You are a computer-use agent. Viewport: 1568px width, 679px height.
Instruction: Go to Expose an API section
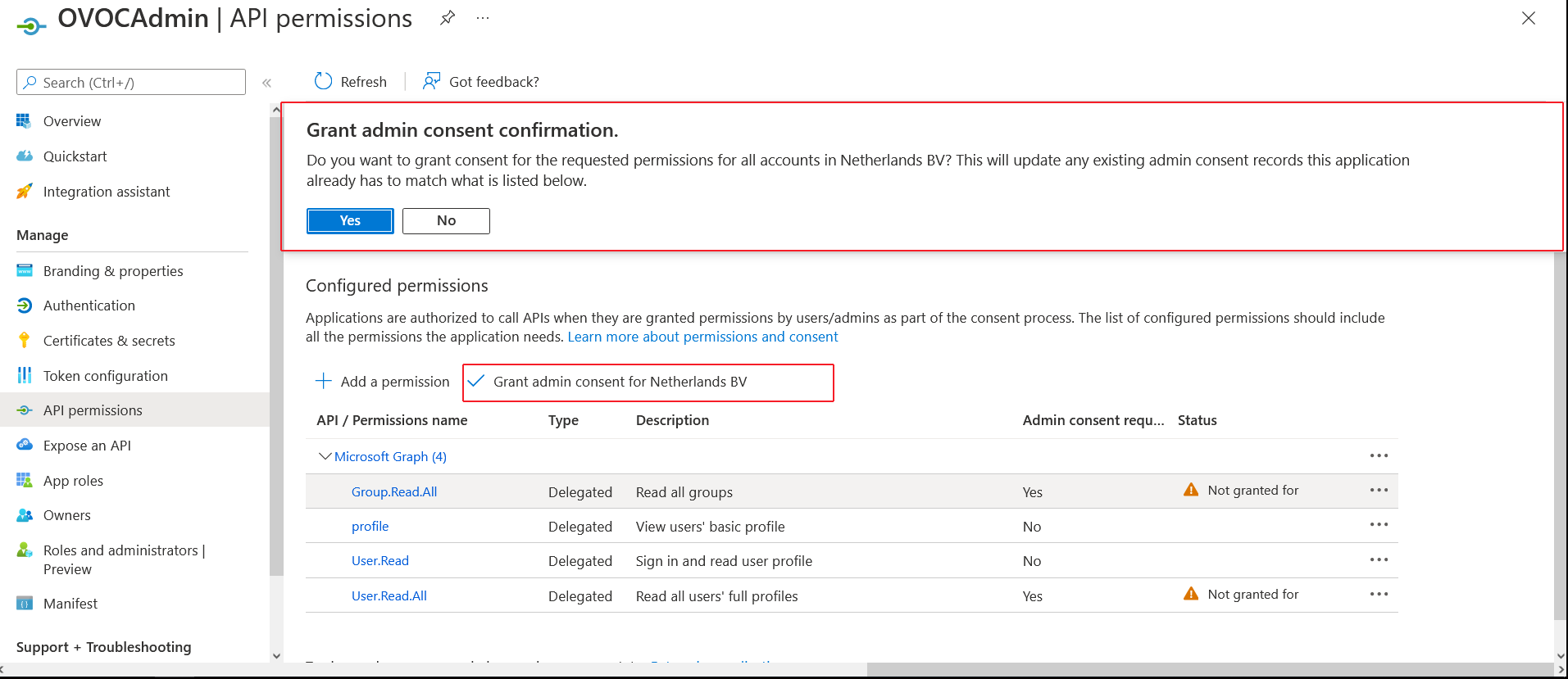[87, 446]
